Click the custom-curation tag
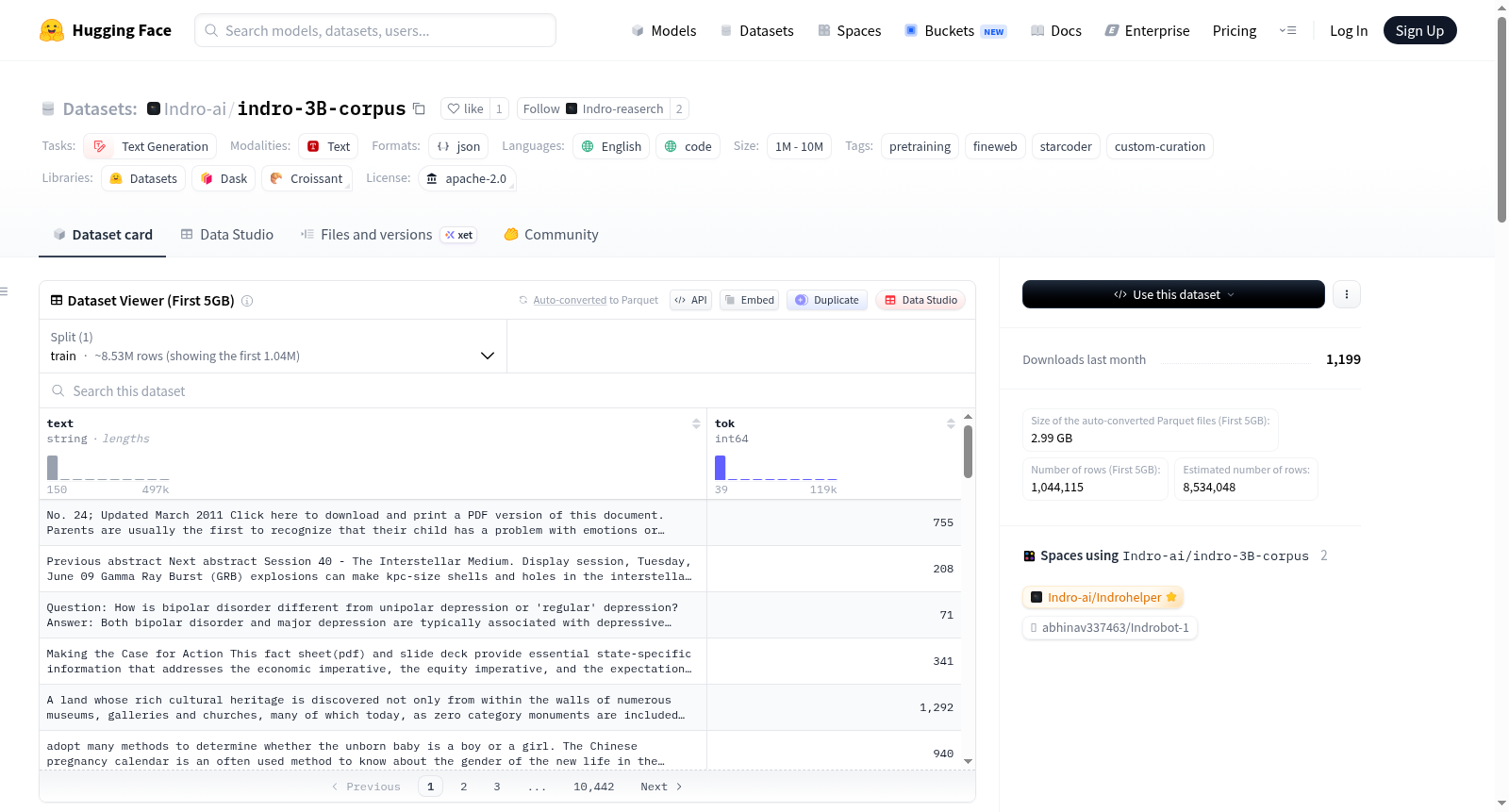The width and height of the screenshot is (1509, 812). (x=1160, y=146)
